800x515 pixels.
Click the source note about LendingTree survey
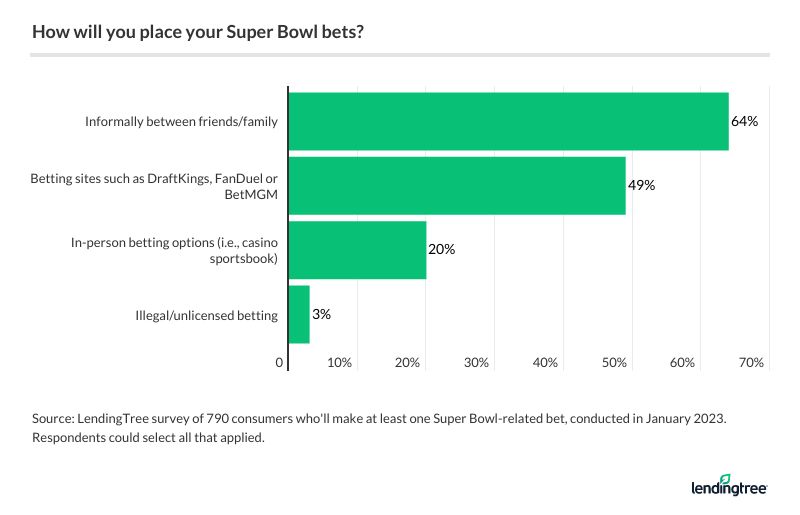click(x=379, y=420)
